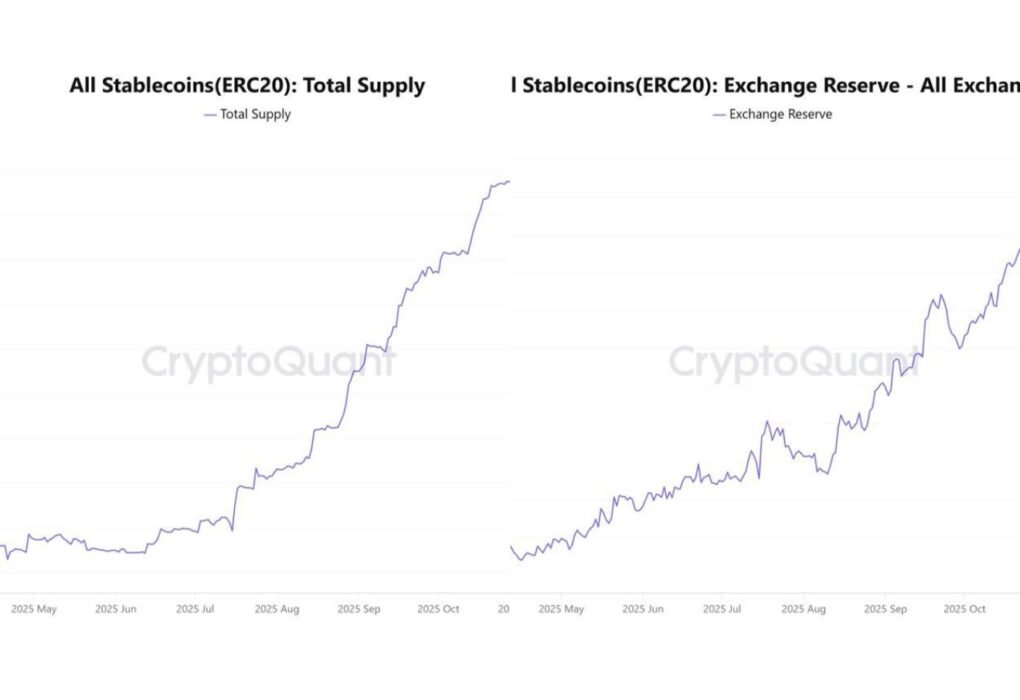Image resolution: width=1020 pixels, height=700 pixels.
Task: Pick 2025 Oct label under Total Supply chart
Action: point(438,608)
